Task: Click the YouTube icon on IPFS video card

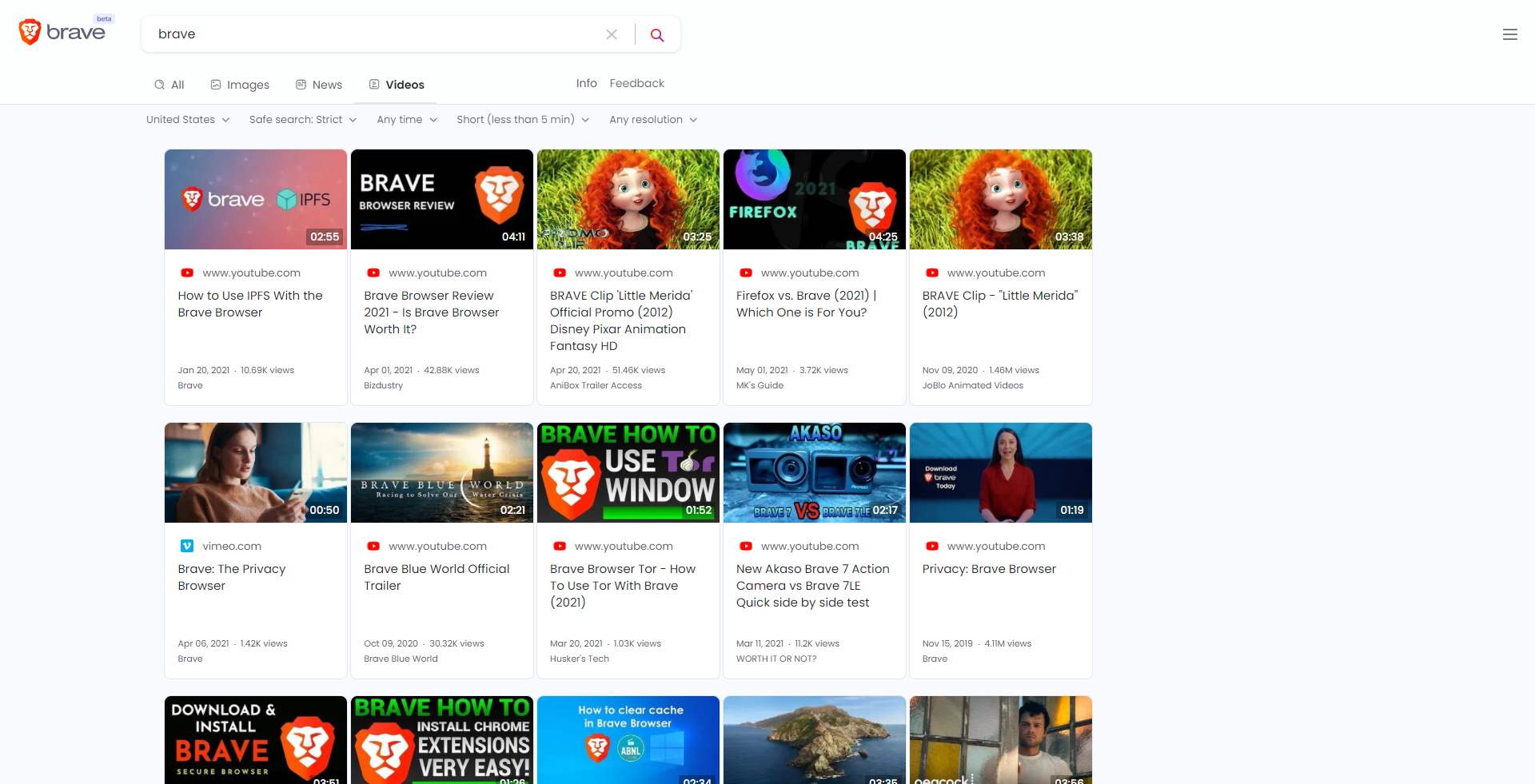Action: (x=187, y=273)
